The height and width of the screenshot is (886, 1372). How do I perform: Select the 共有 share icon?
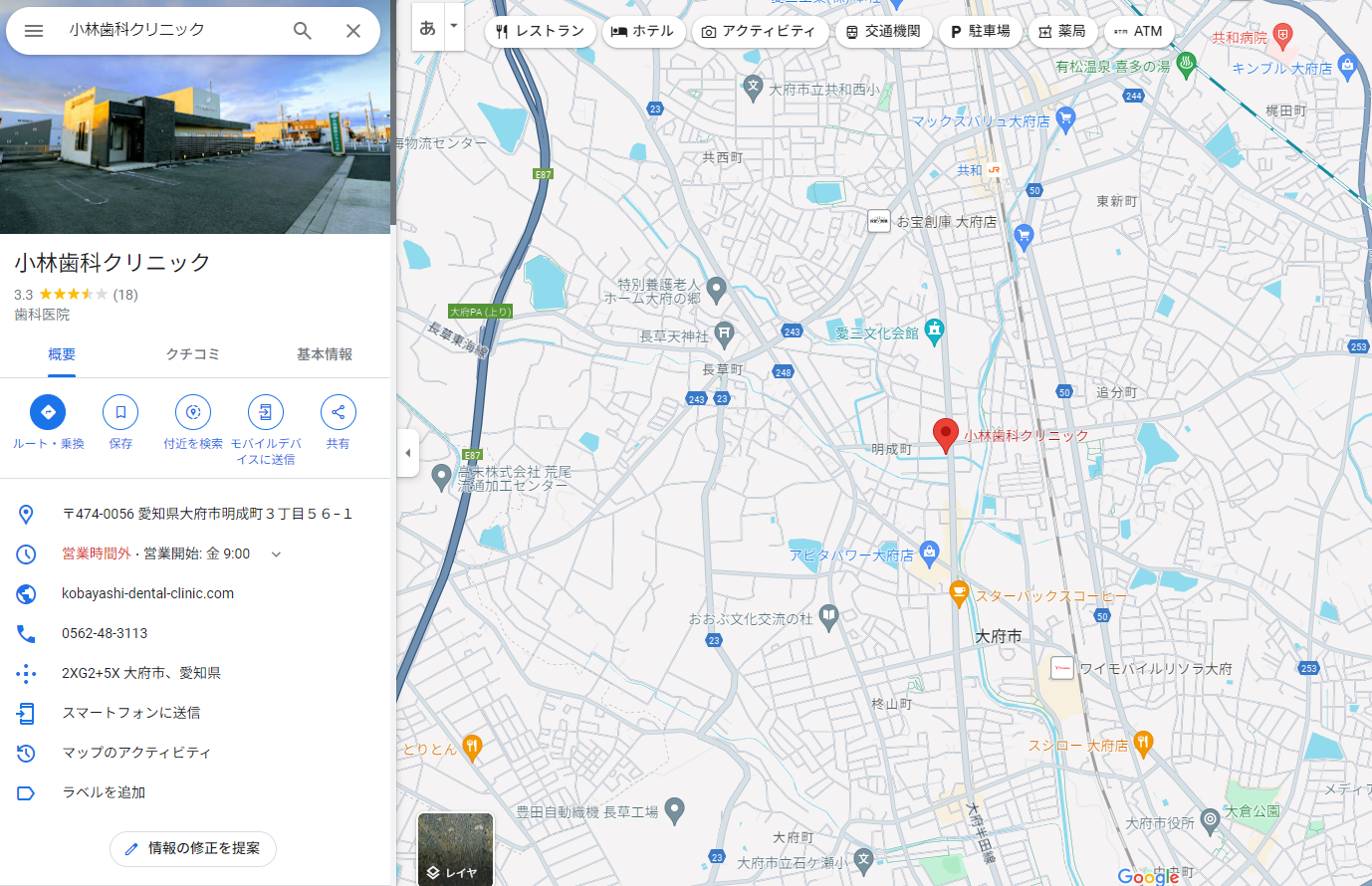coord(338,411)
